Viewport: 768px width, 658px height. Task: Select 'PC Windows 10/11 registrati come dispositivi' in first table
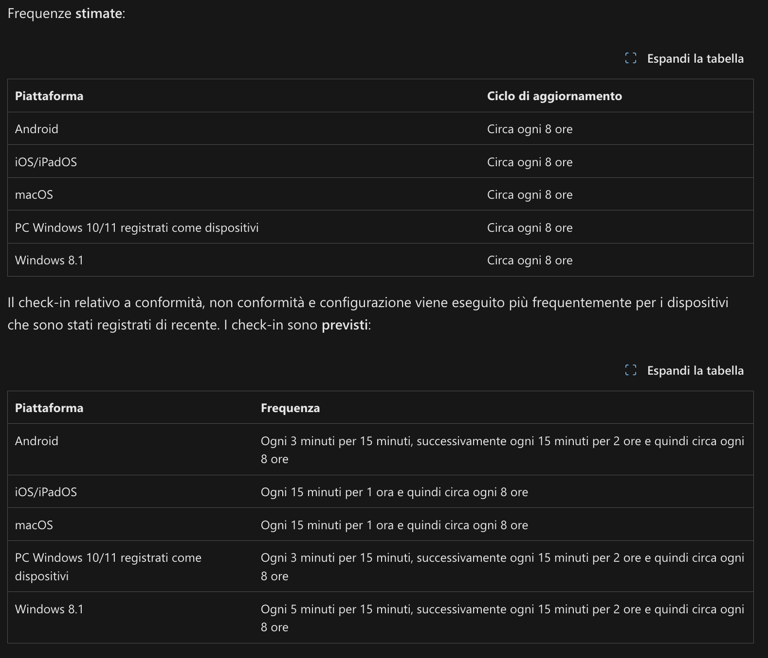(x=137, y=228)
